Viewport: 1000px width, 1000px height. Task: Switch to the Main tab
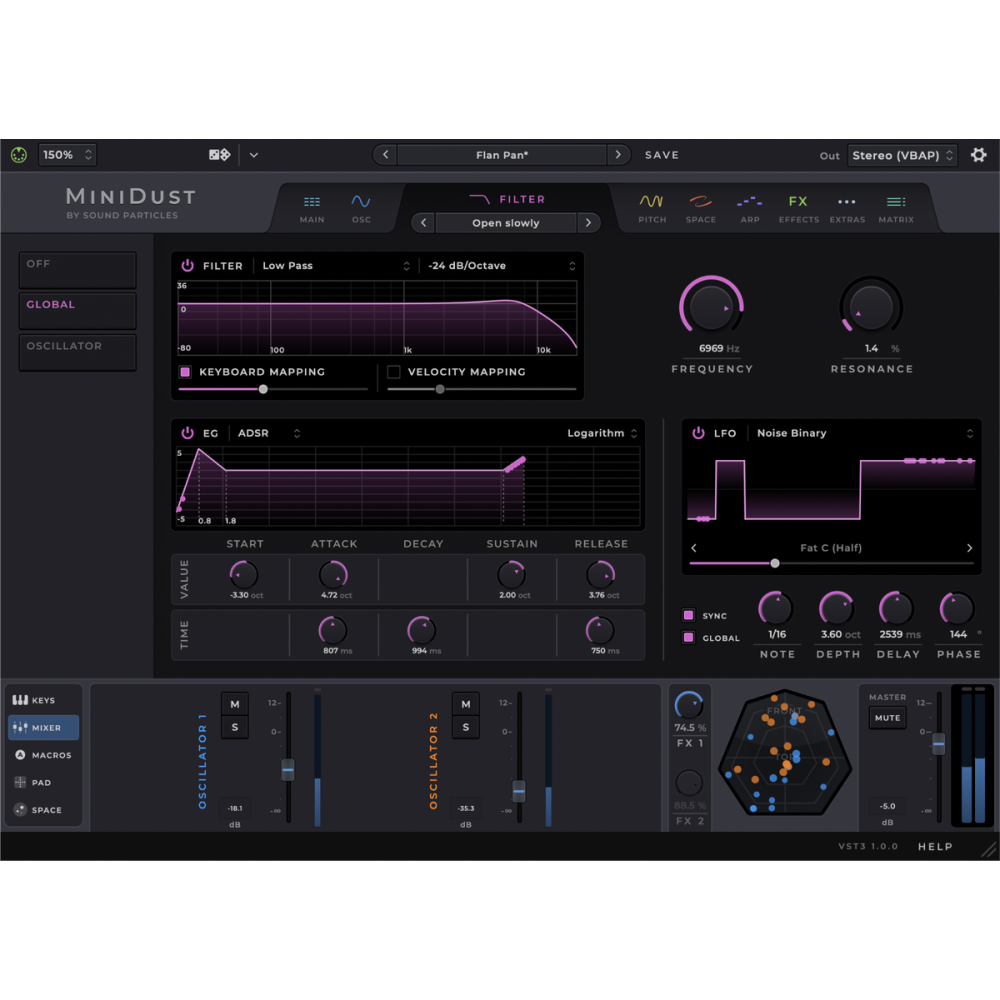coord(312,208)
